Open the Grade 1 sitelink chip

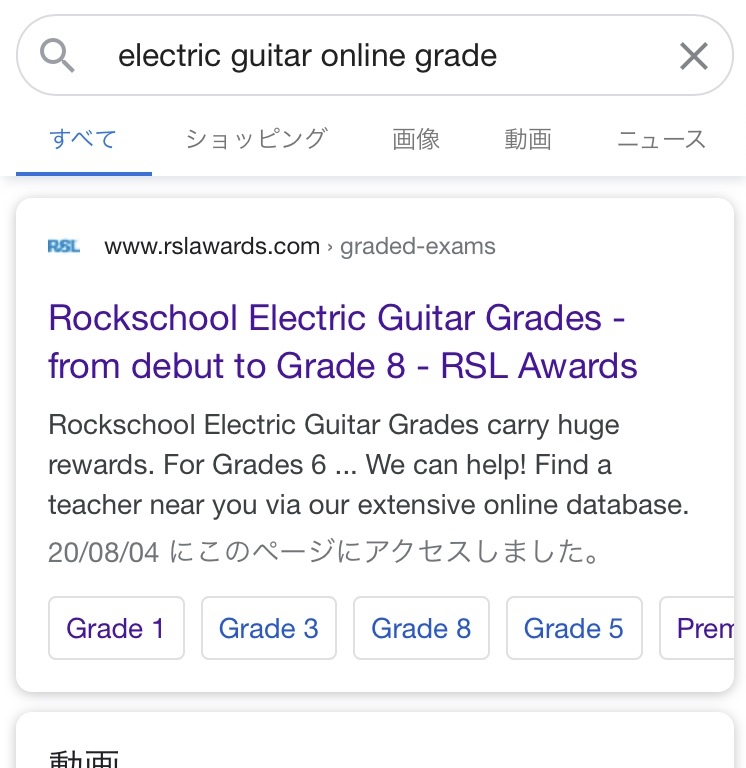pyautogui.click(x=116, y=628)
